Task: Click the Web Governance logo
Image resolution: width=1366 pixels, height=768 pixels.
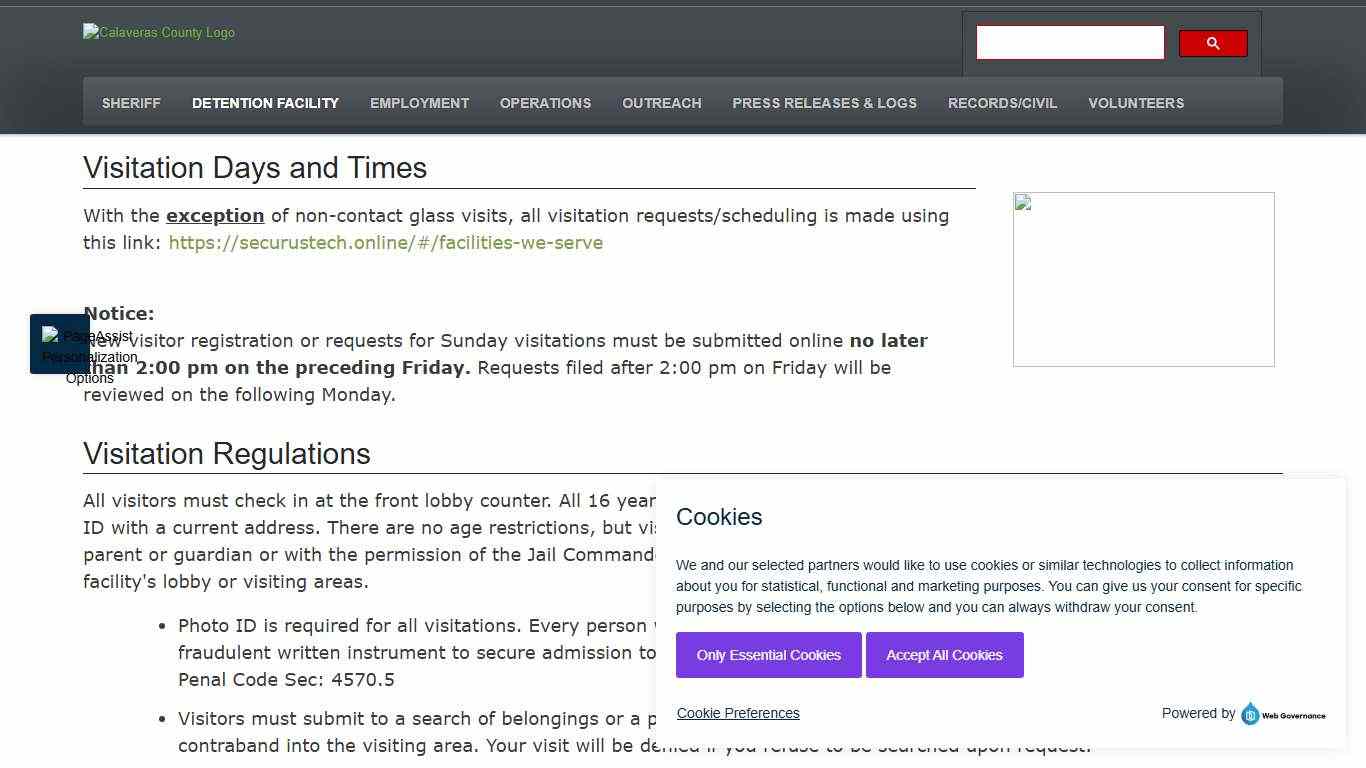Action: coord(1283,714)
